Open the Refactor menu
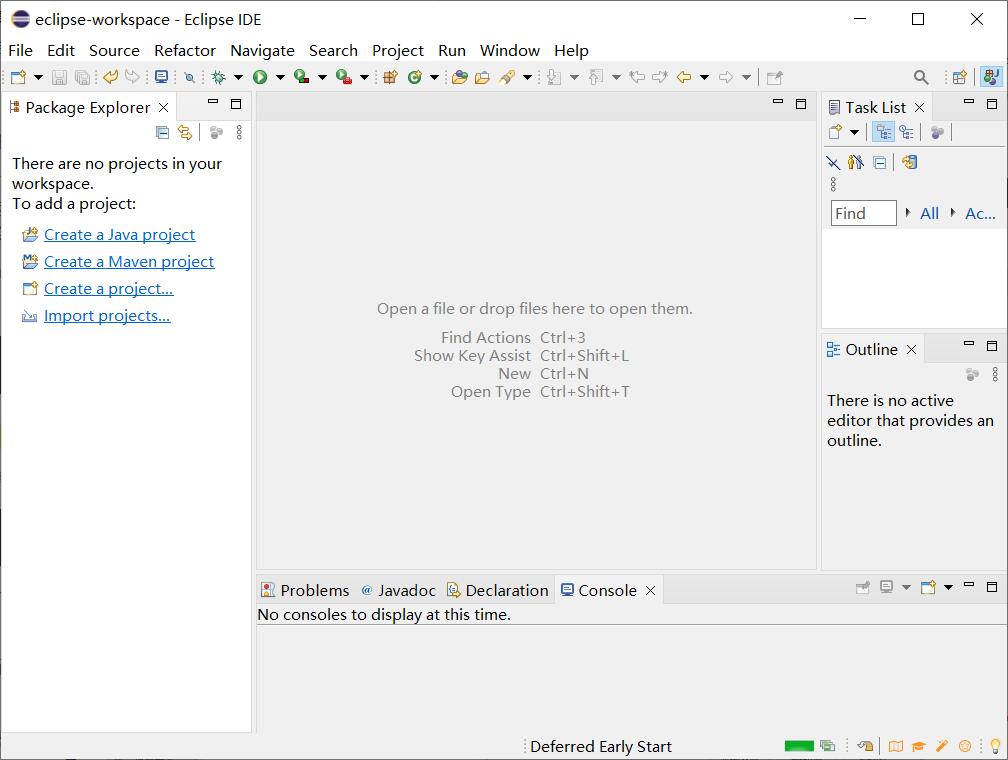 [185, 50]
